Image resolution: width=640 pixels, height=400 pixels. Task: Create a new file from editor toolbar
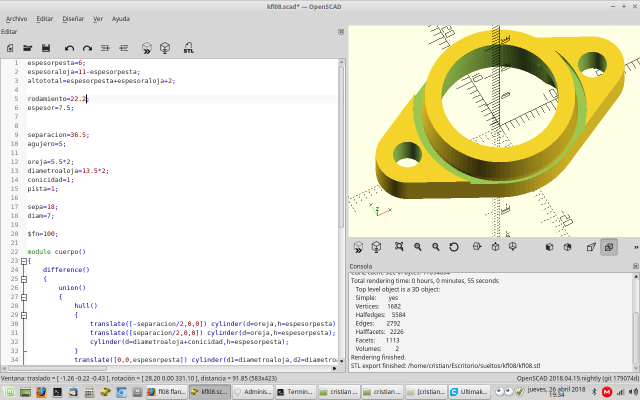10,48
